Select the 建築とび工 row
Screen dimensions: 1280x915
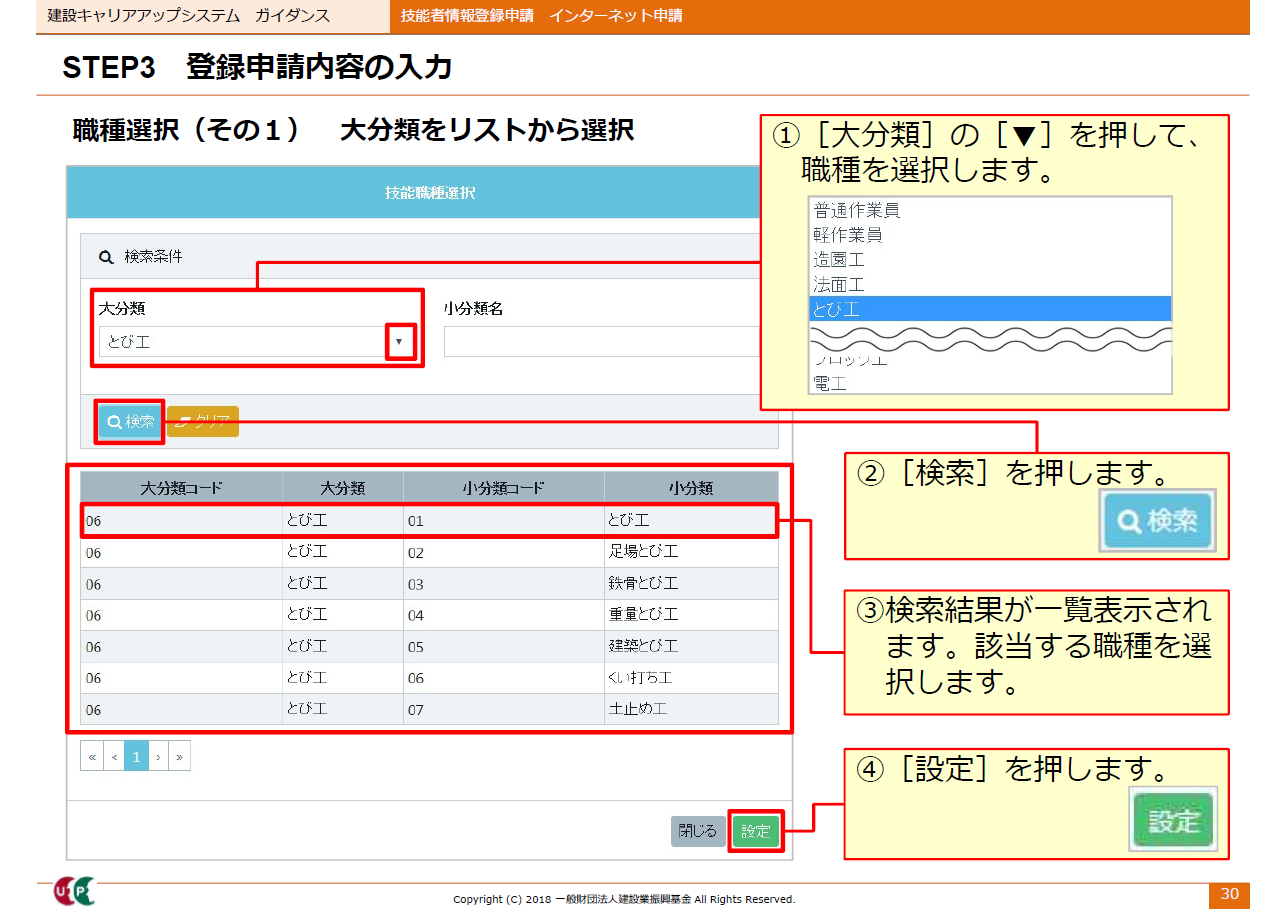[x=429, y=647]
